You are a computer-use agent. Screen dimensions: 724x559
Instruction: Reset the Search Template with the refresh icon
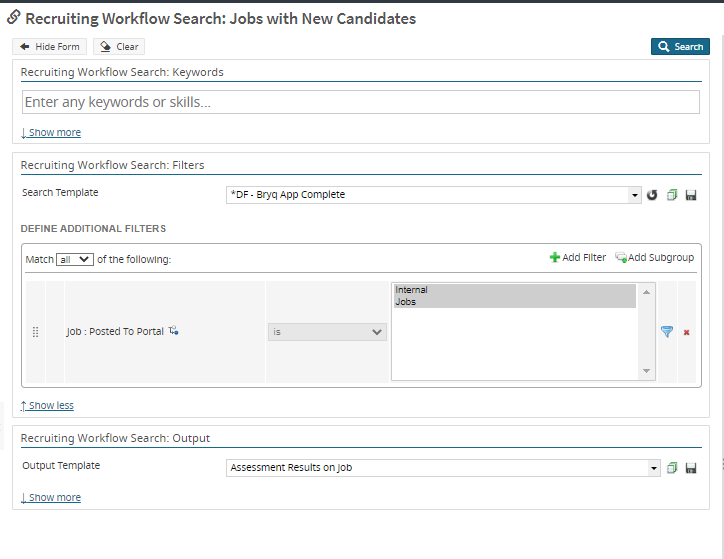pyautogui.click(x=652, y=195)
